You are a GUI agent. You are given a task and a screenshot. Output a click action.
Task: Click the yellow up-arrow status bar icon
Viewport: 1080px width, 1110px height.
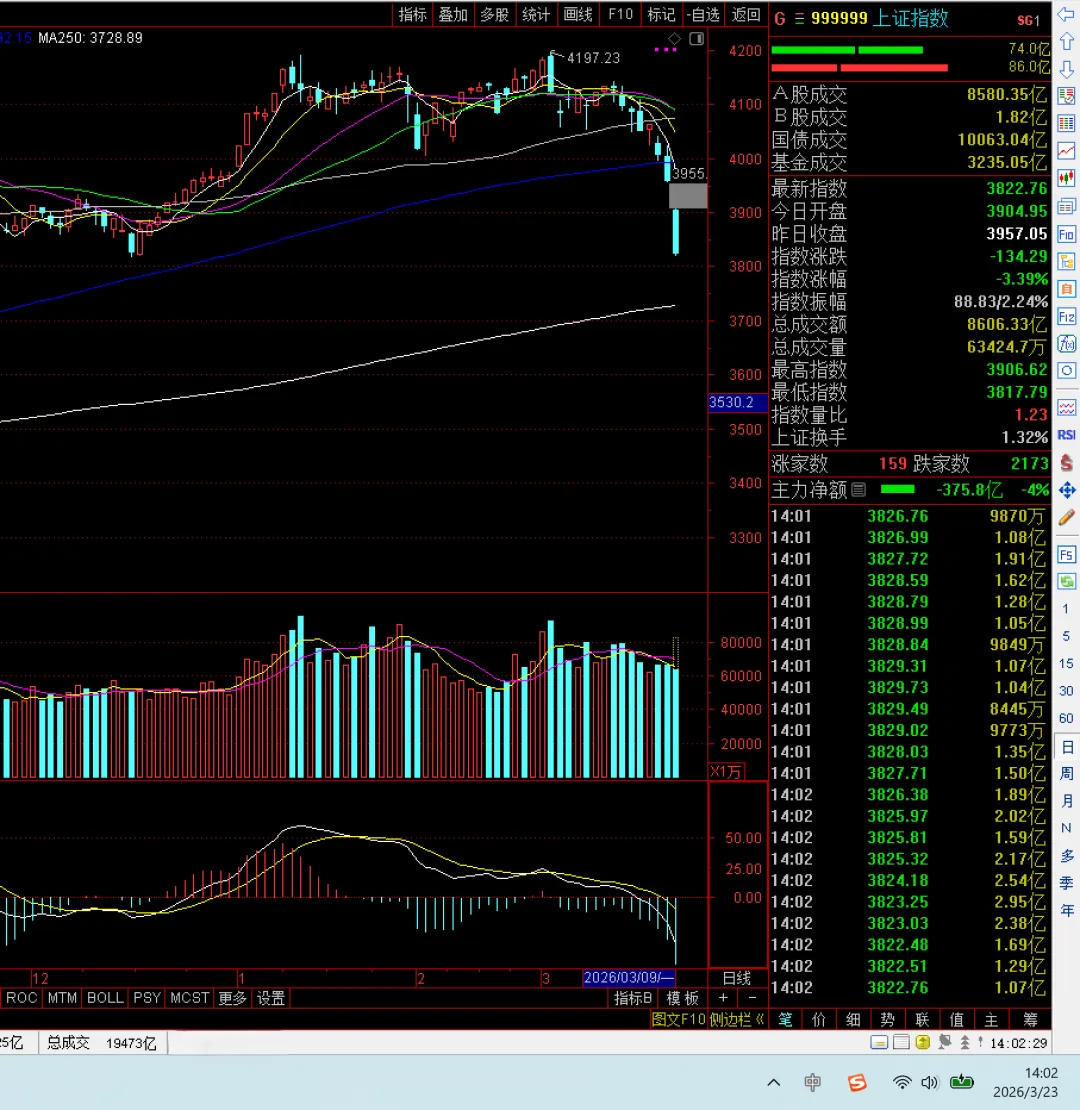[922, 1042]
